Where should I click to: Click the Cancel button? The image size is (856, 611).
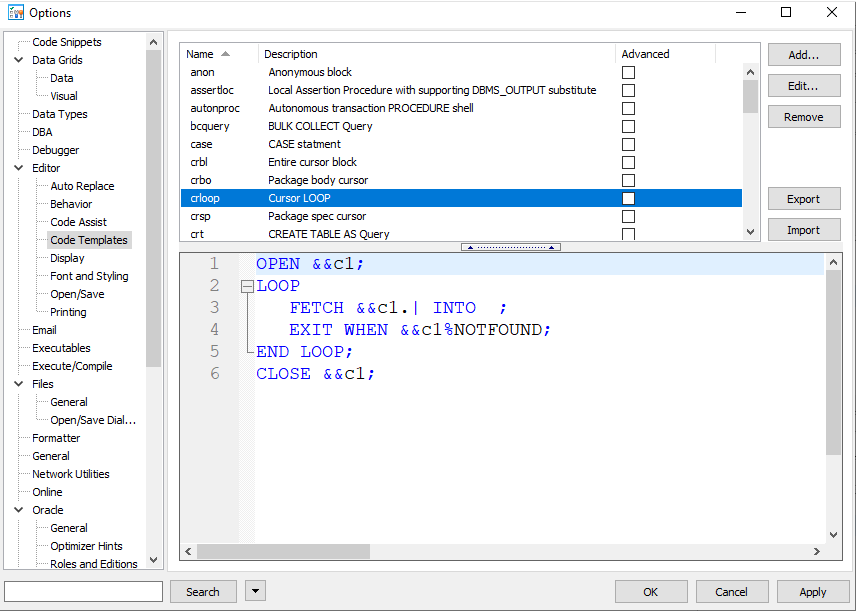(732, 591)
